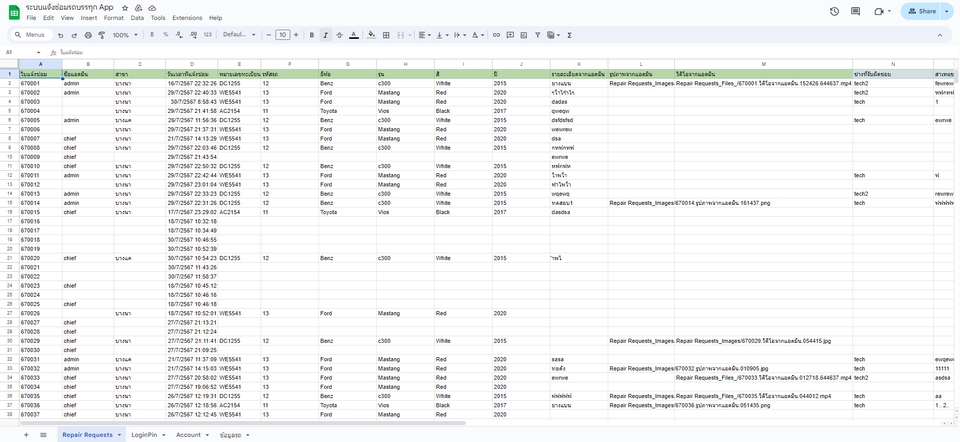960x442 pixels.
Task: Increase the font size with plus
Action: (x=296, y=35)
